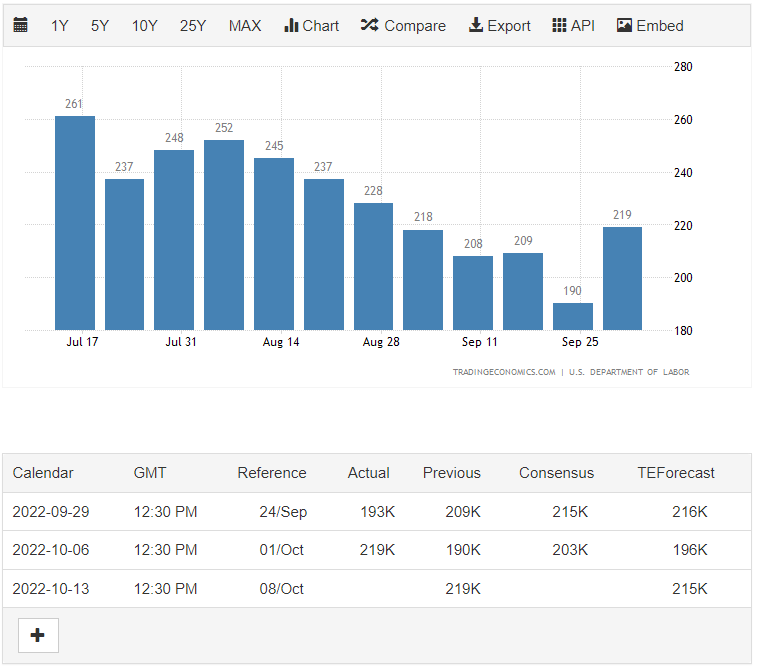This screenshot has width=759, height=668.
Task: Select the 25Y time range
Action: click(193, 26)
